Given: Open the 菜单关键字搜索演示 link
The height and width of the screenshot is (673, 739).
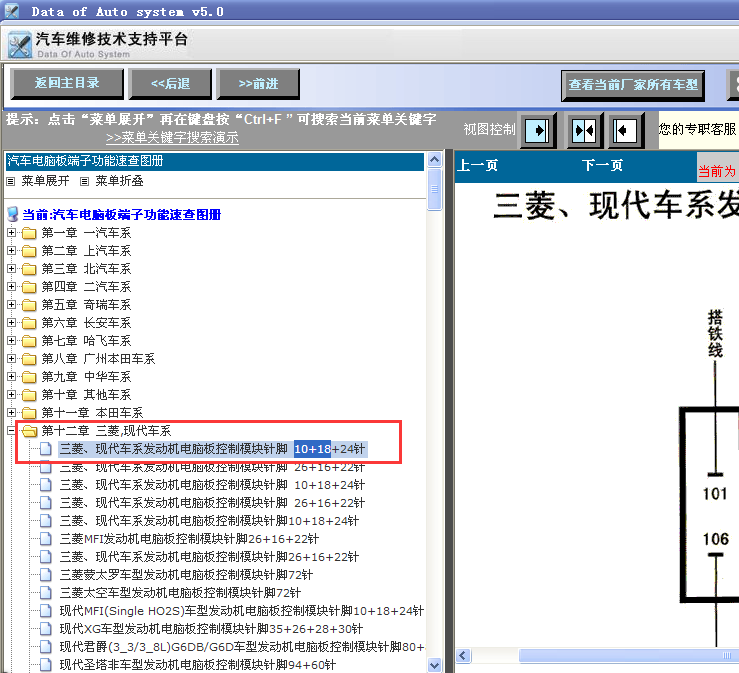Looking at the screenshot, I should (x=172, y=138).
